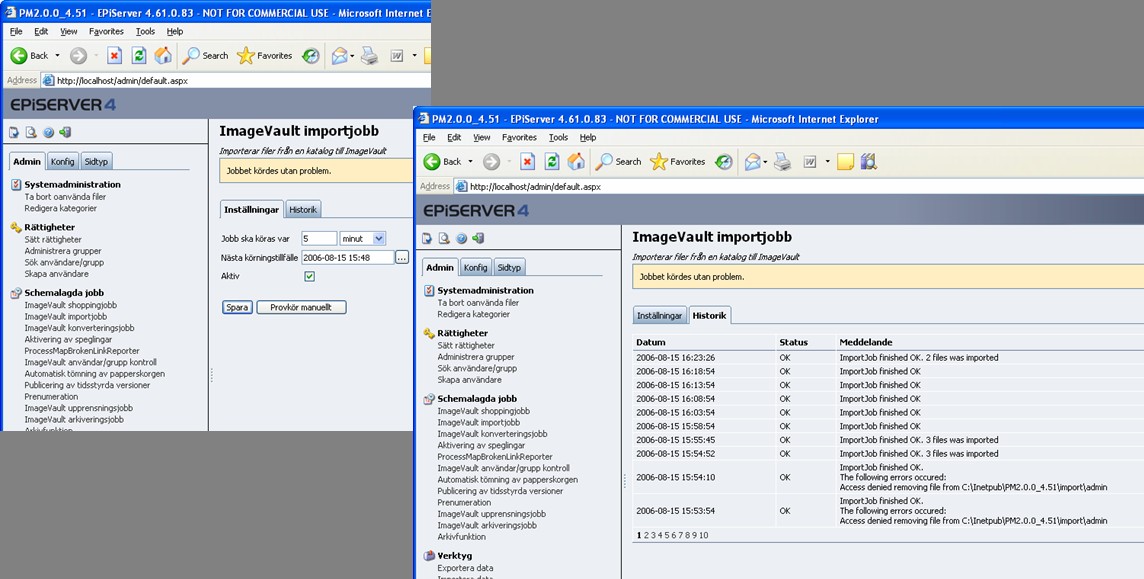Open Search in the front window toolbar
This screenshot has height=579, width=1144.
click(x=618, y=161)
